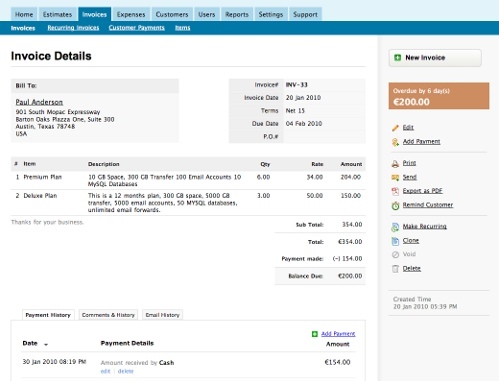Click the Sub Total 354.00 value
This screenshot has height=381, width=499.
[352, 225]
